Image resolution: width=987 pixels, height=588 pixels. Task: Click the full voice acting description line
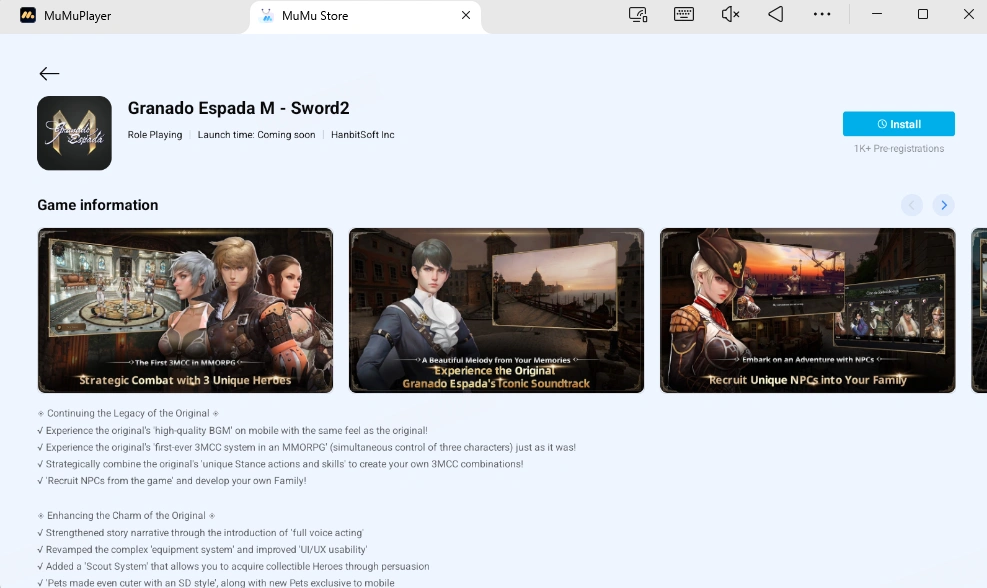pos(200,533)
